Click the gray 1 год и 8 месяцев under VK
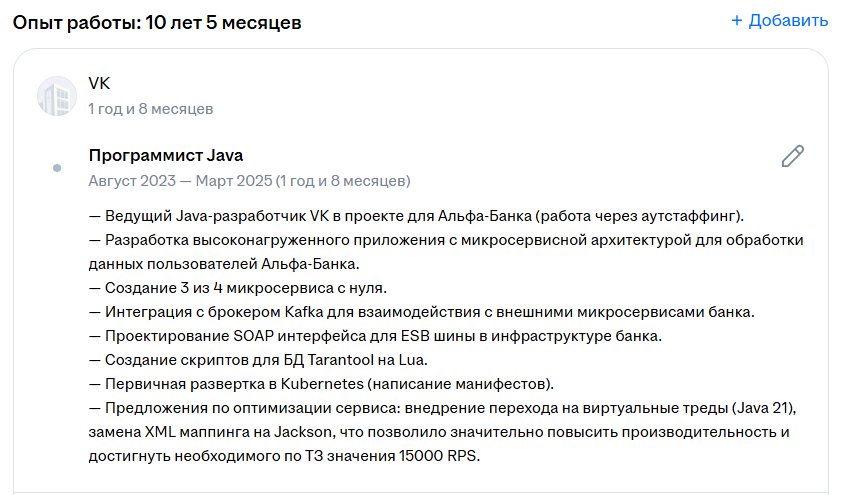The image size is (846, 495). coord(151,109)
